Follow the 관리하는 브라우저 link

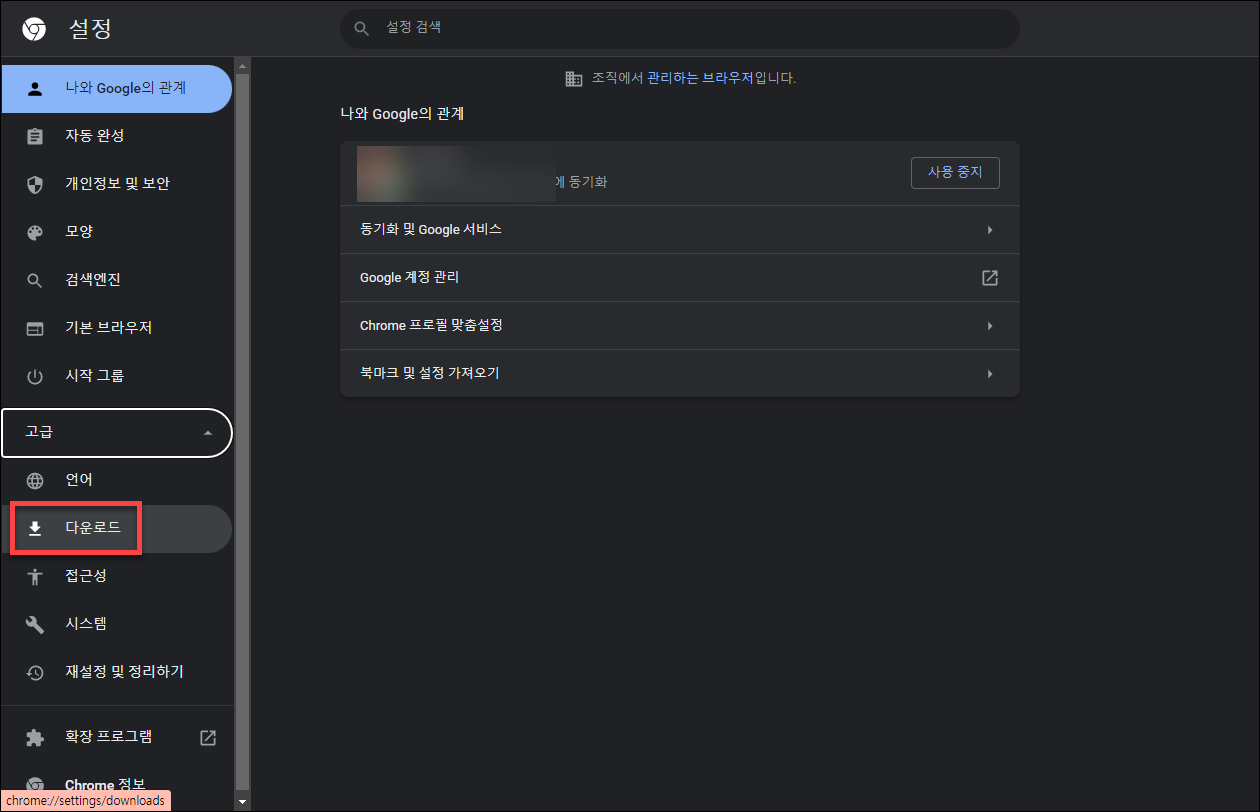tap(700, 78)
